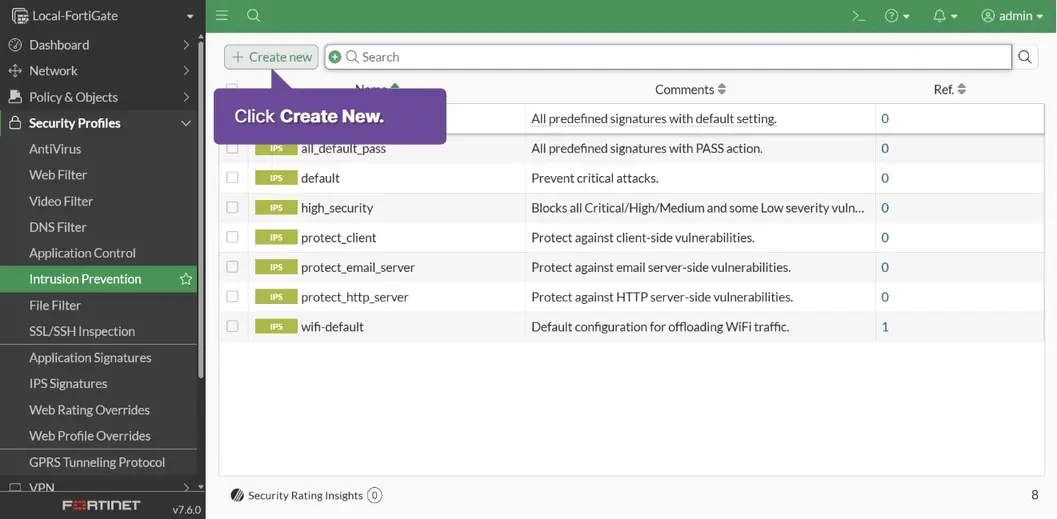Click the Policy & Objects icon
Image resolution: width=1057 pixels, height=519 pixels.
(x=15, y=97)
